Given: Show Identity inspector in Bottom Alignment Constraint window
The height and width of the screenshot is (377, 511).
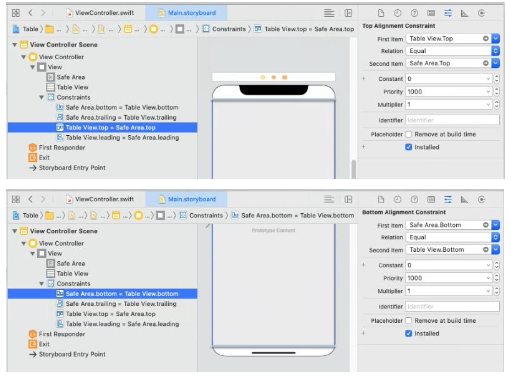Looking at the screenshot, I should click(431, 199).
